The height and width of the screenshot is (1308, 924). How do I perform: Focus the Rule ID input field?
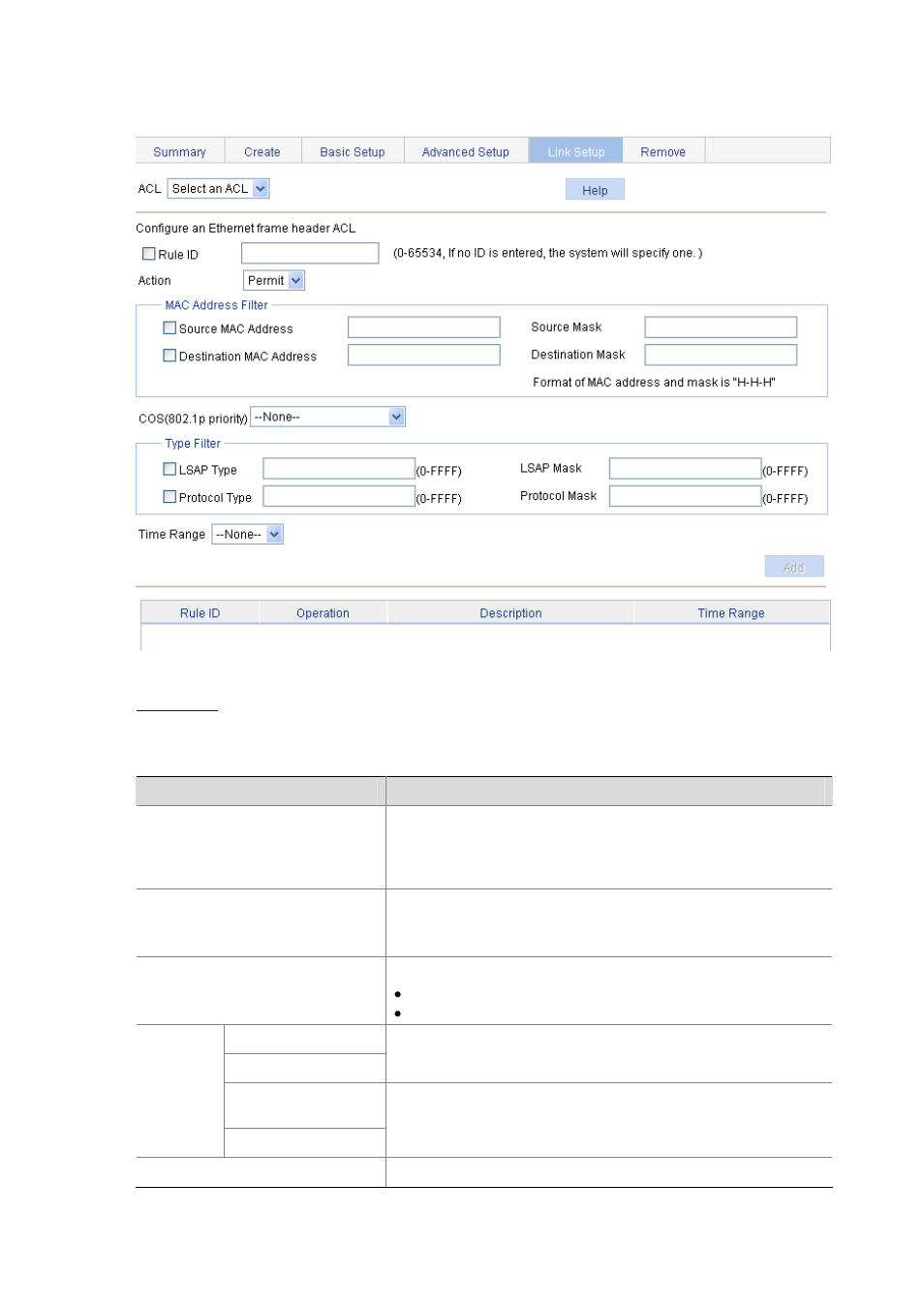(x=310, y=253)
